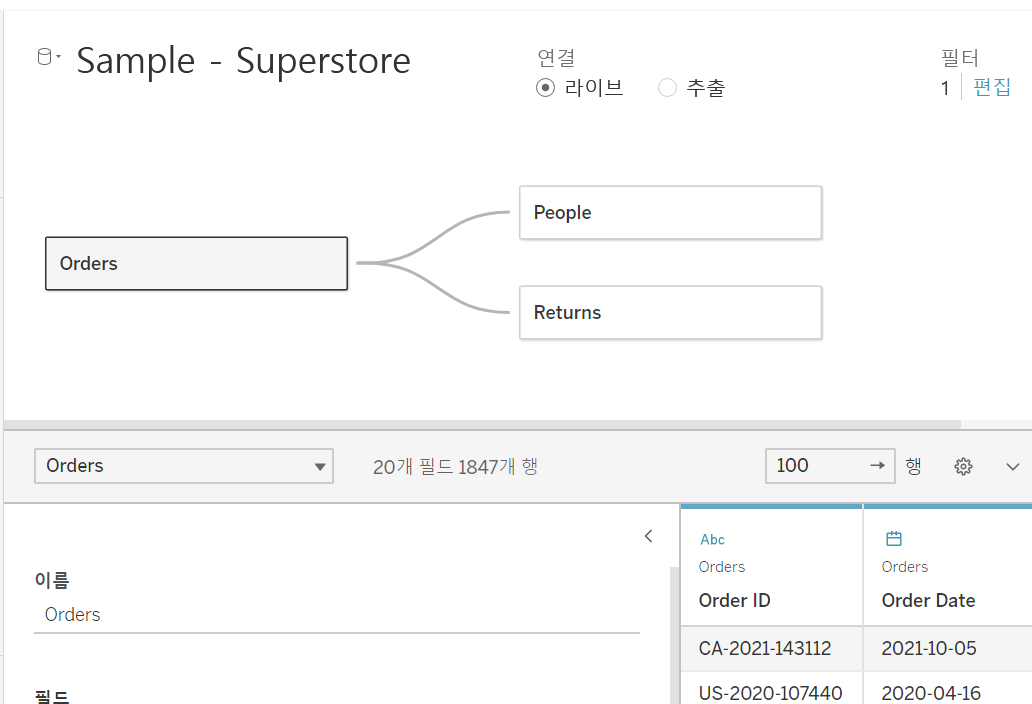Open the data source database icon menu
The width and height of the screenshot is (1032, 704).
pos(48,57)
